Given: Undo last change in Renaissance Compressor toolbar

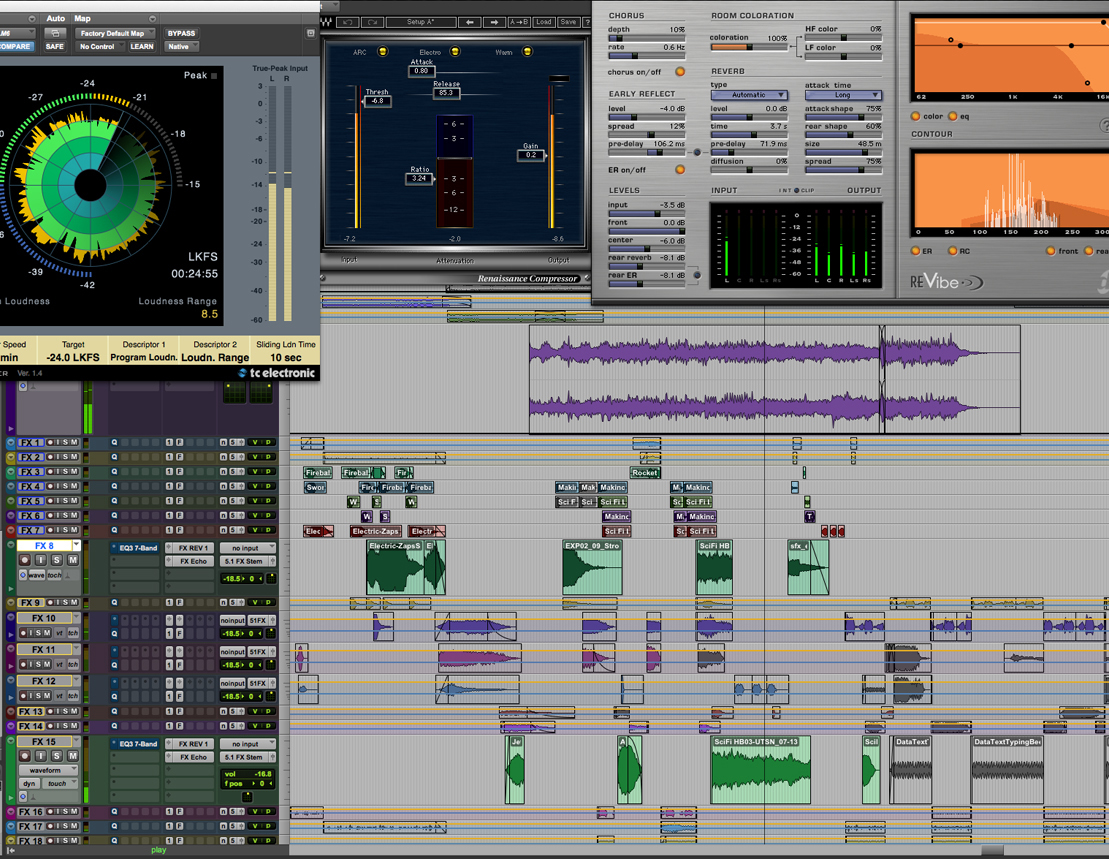Looking at the screenshot, I should pyautogui.click(x=348, y=22).
